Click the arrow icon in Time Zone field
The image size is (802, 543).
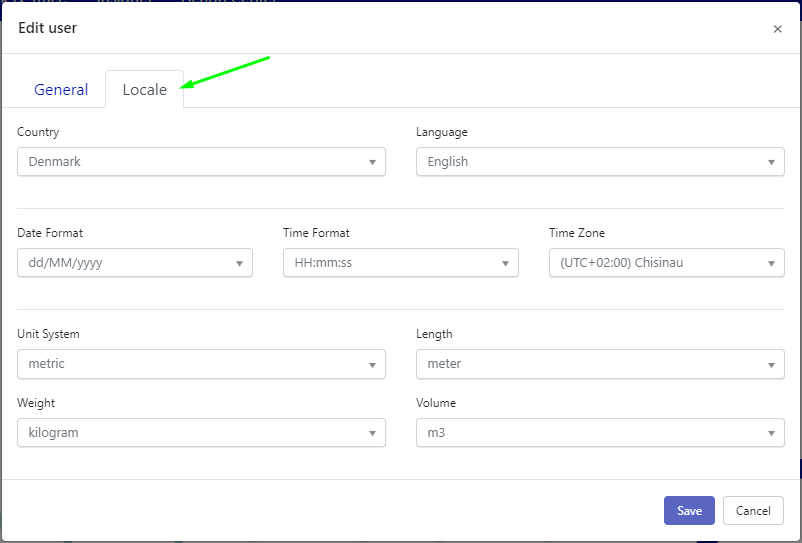click(771, 264)
